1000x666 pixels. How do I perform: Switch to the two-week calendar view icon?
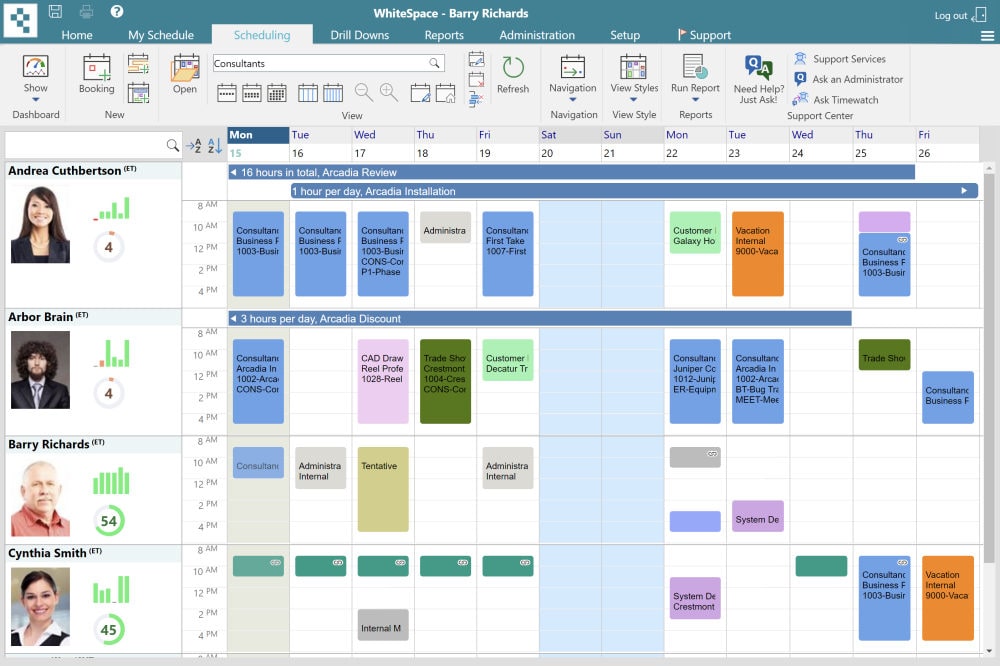[x=252, y=93]
